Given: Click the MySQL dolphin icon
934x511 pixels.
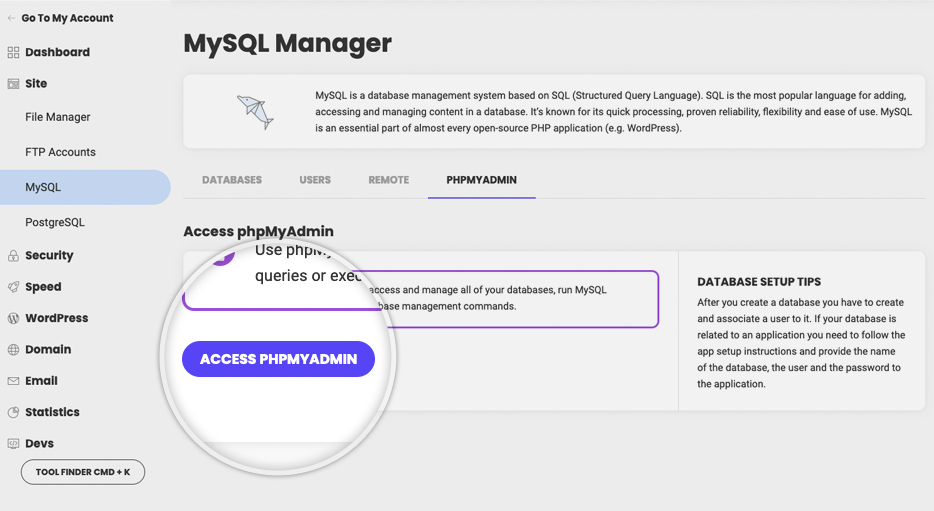Looking at the screenshot, I should (x=256, y=112).
